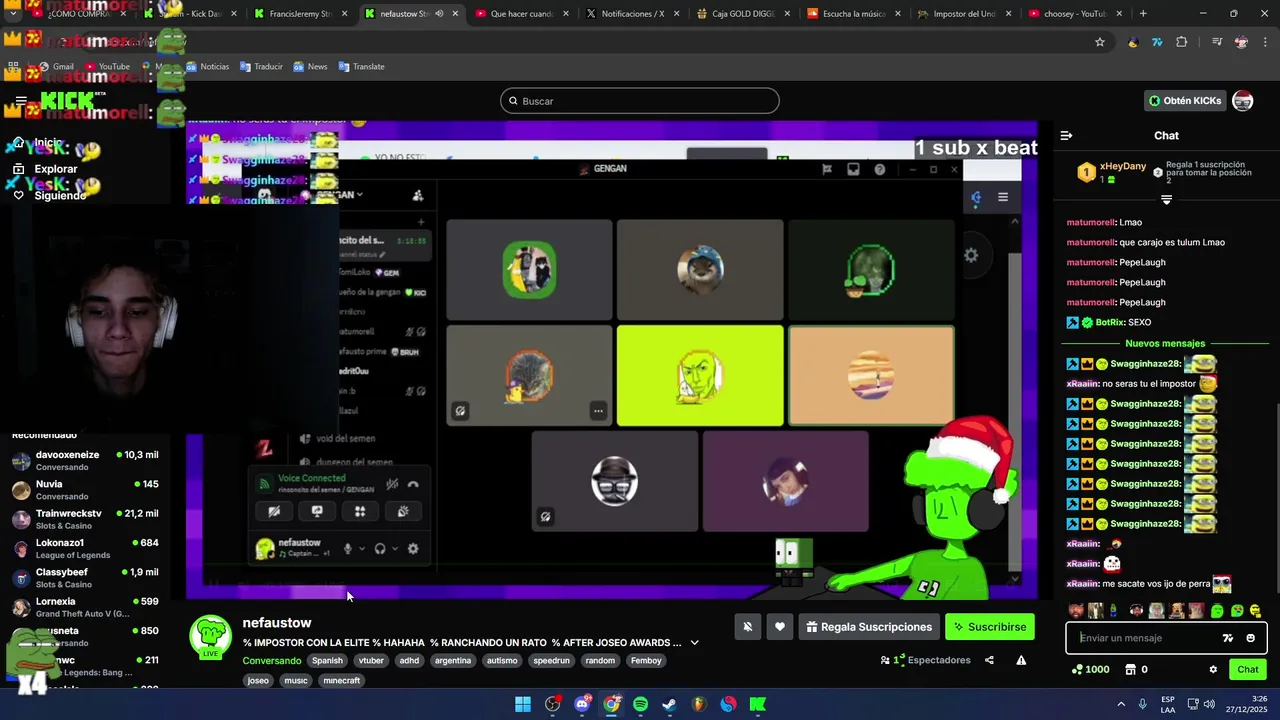Viewport: 1280px width, 720px height.
Task: Toggle the Kick sidebar hamburger menu
Action: 21,101
